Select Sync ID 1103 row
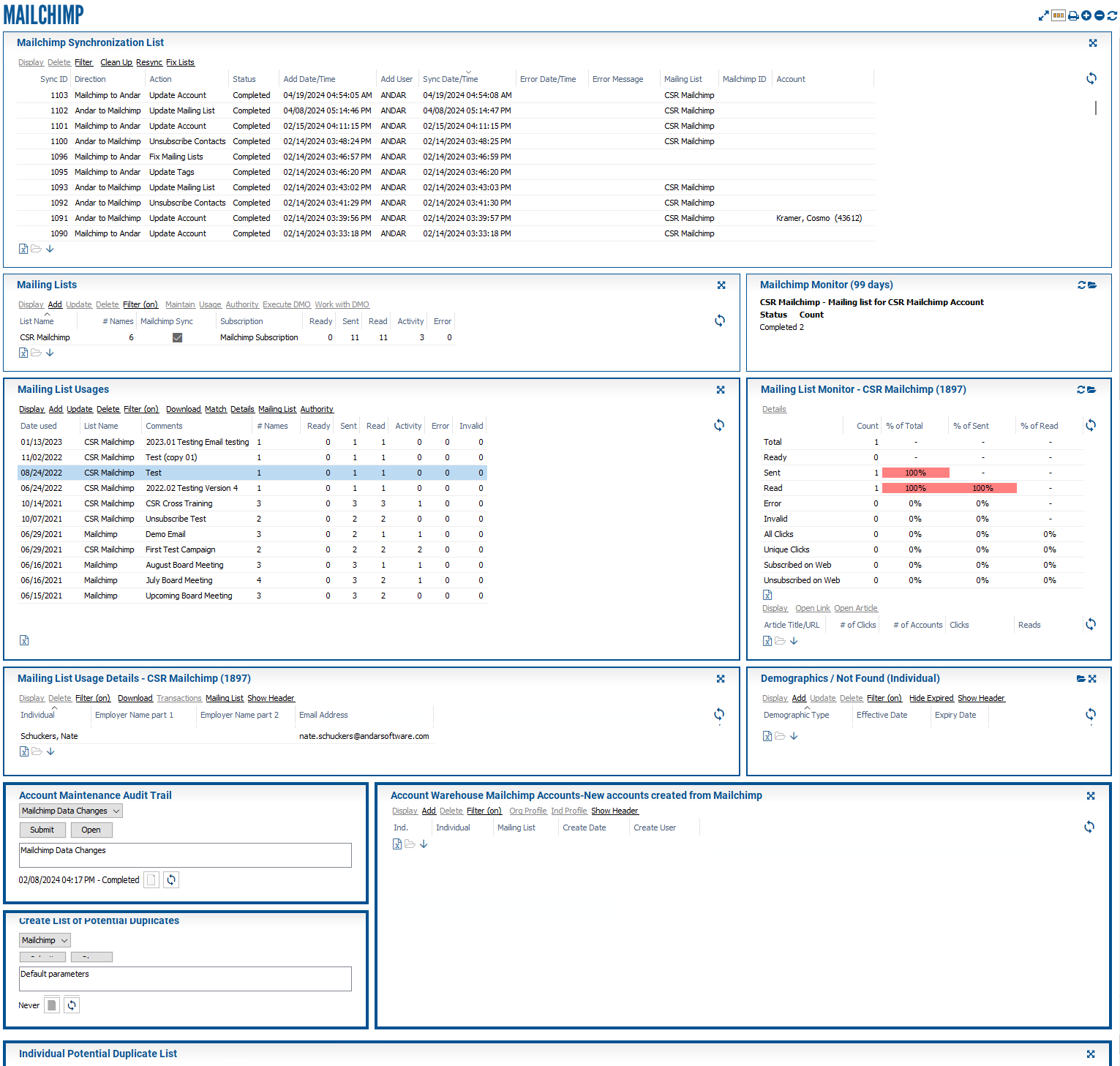 [x=446, y=95]
